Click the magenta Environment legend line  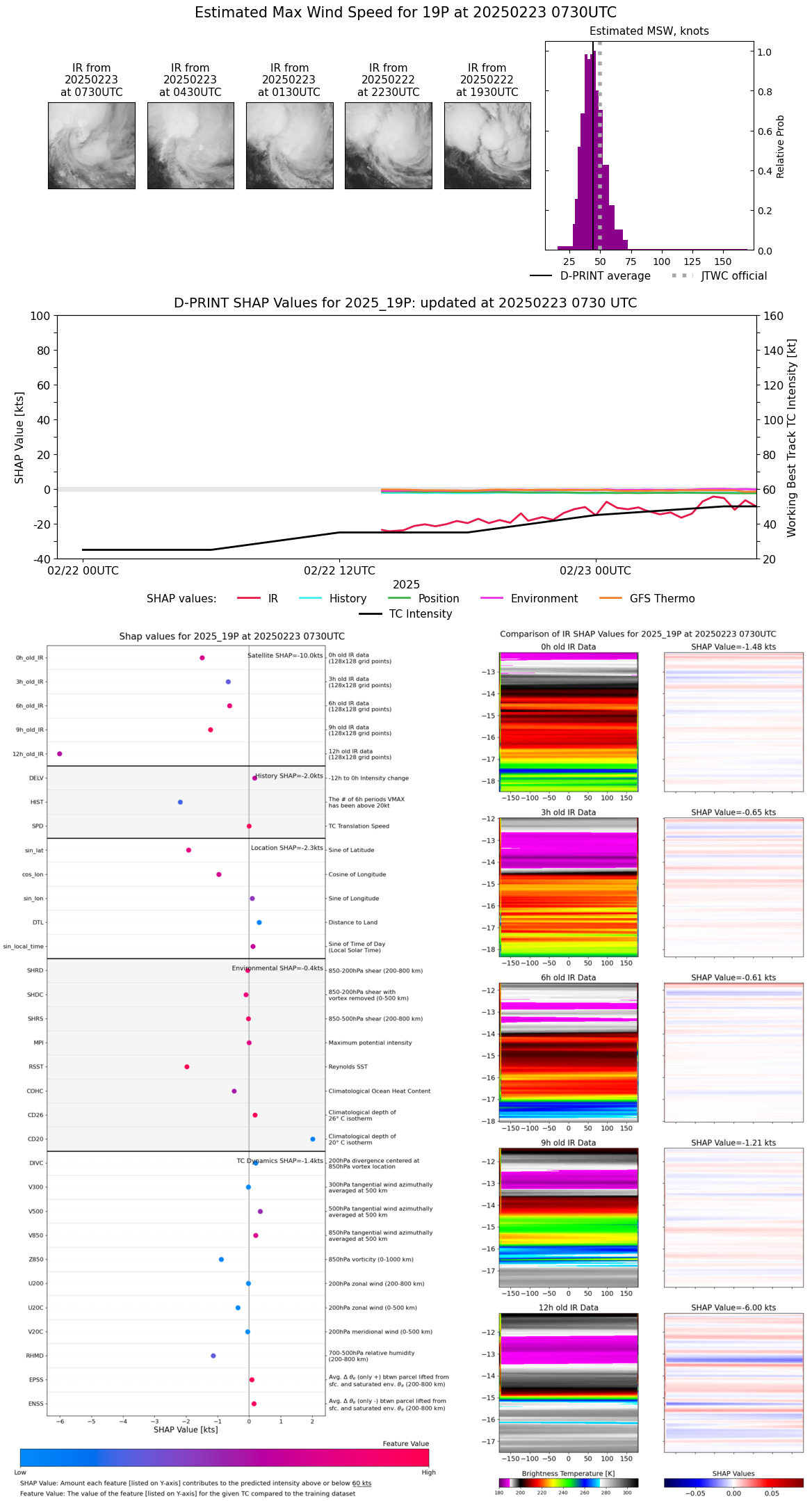[492, 598]
